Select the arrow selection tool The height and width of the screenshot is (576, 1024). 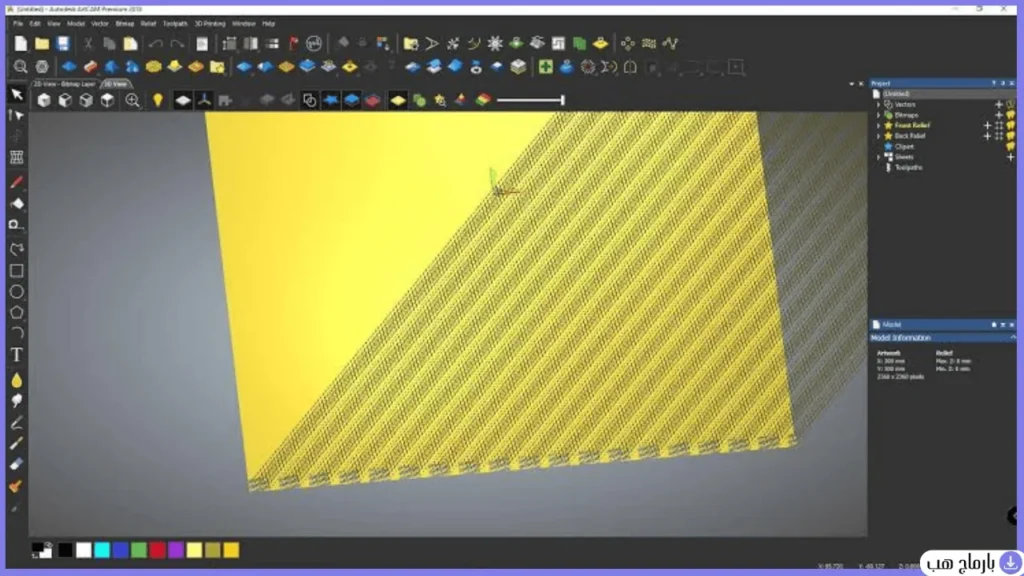pos(17,95)
